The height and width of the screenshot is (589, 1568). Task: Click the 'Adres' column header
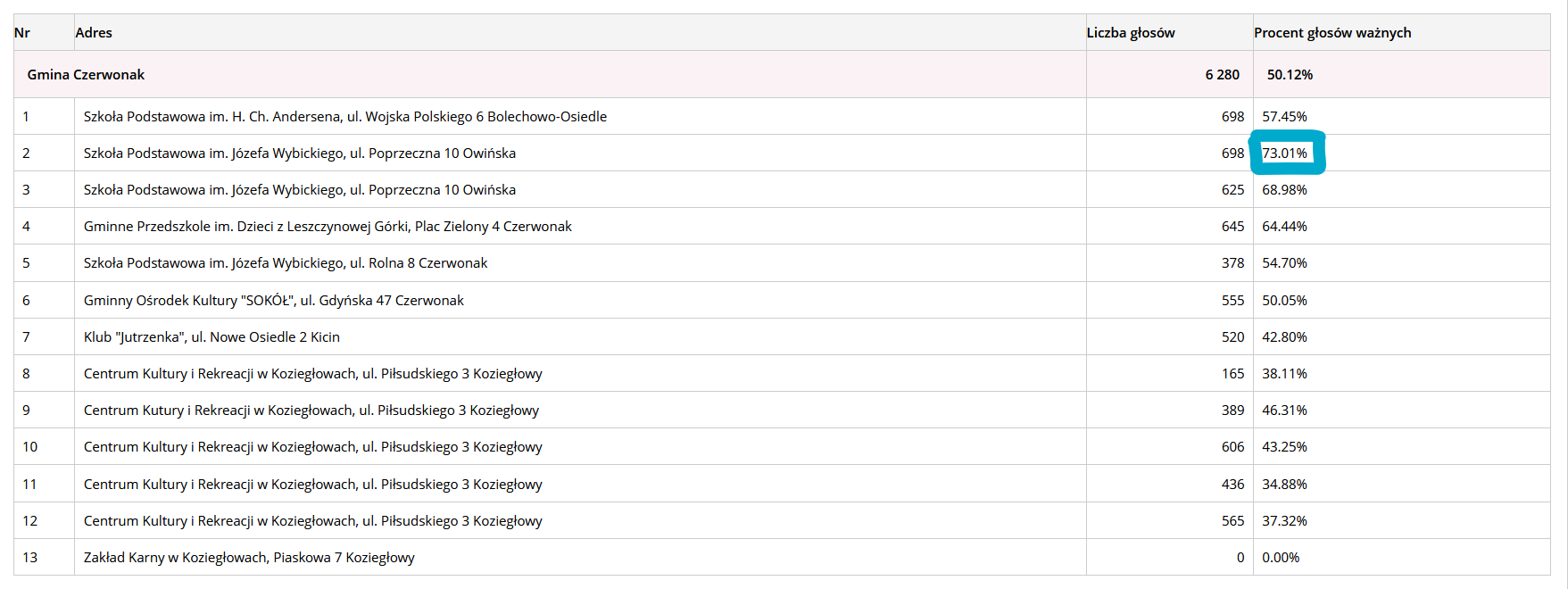[94, 33]
